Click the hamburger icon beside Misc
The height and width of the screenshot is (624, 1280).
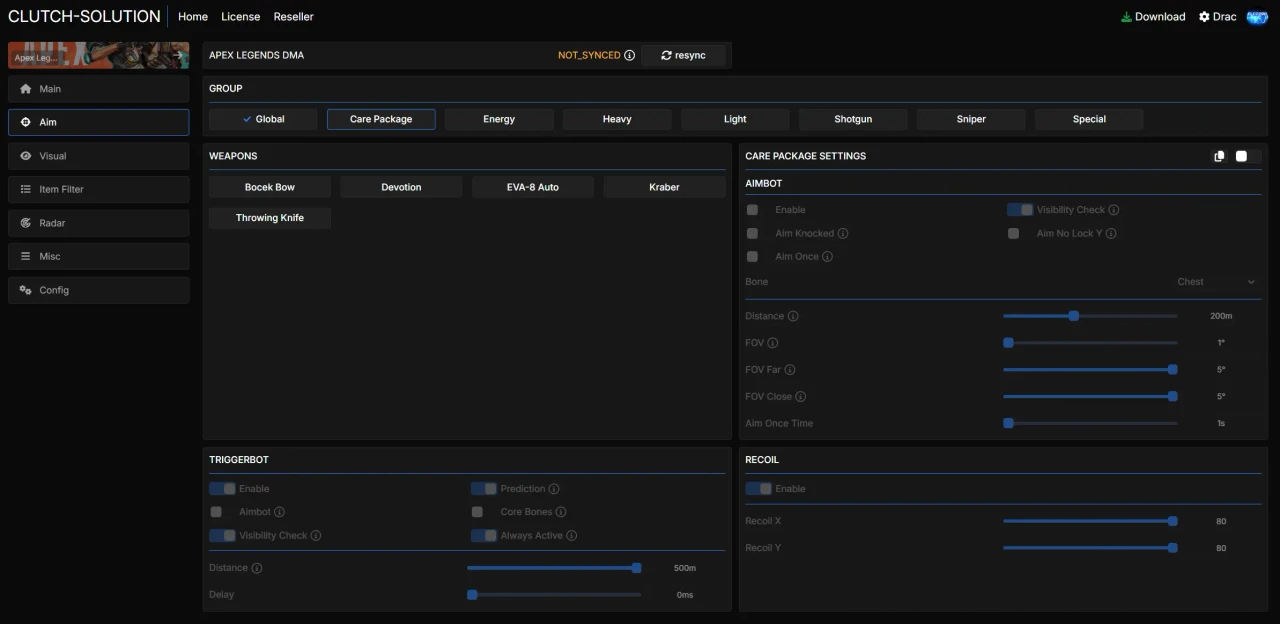(25, 256)
